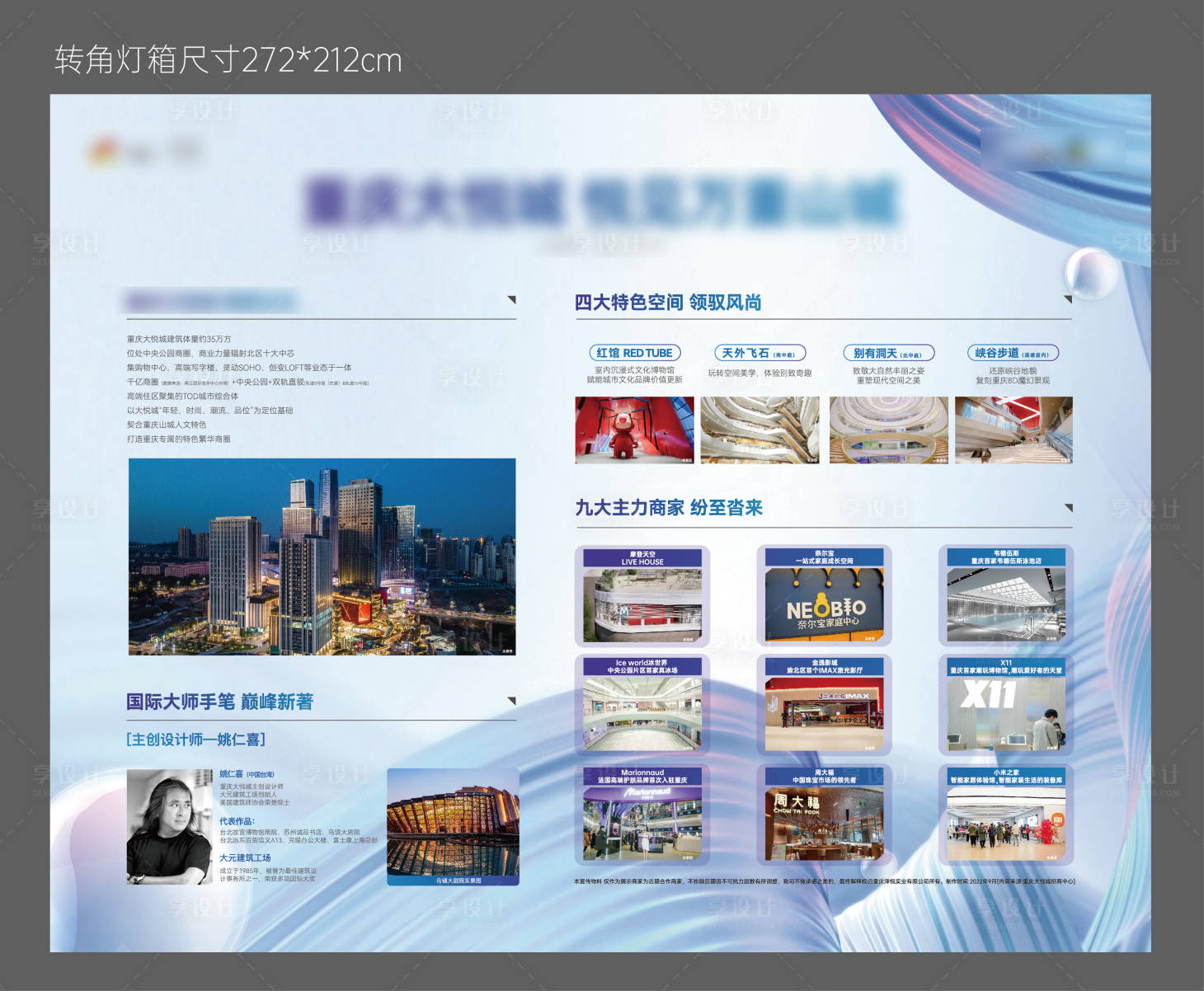Click the line starting 集购物中心、高端写字楼
The height and width of the screenshot is (991, 1204).
point(239,368)
